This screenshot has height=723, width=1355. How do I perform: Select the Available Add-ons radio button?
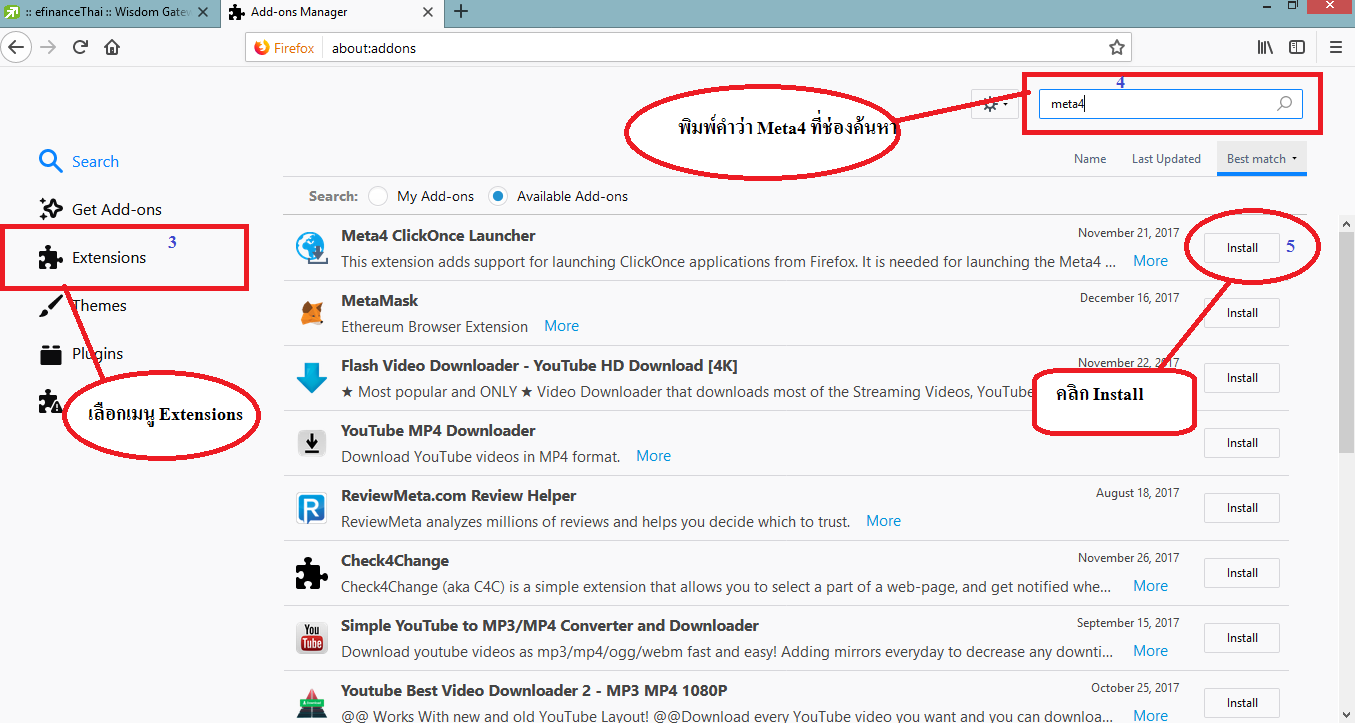tap(498, 196)
